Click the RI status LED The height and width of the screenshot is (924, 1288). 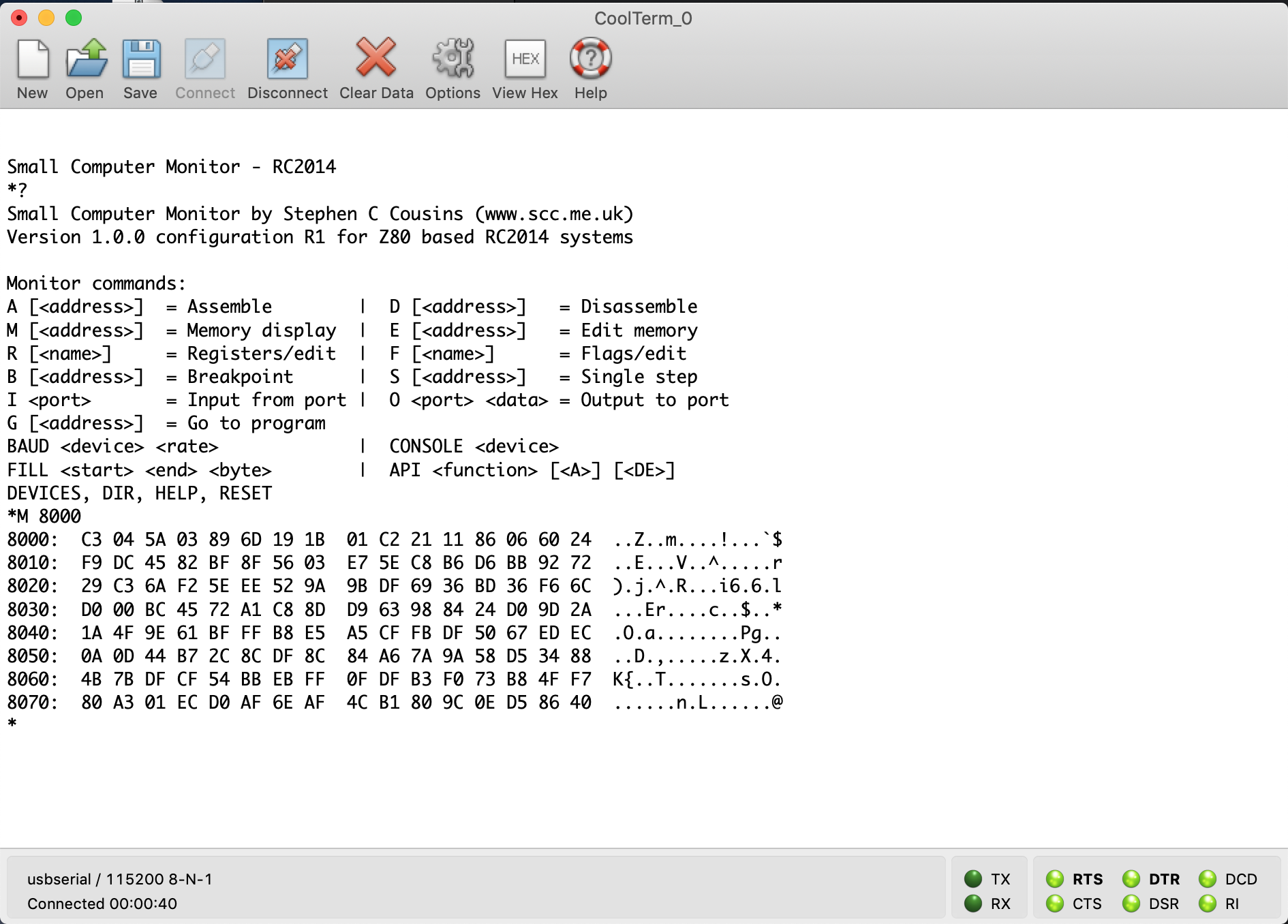tap(1208, 903)
